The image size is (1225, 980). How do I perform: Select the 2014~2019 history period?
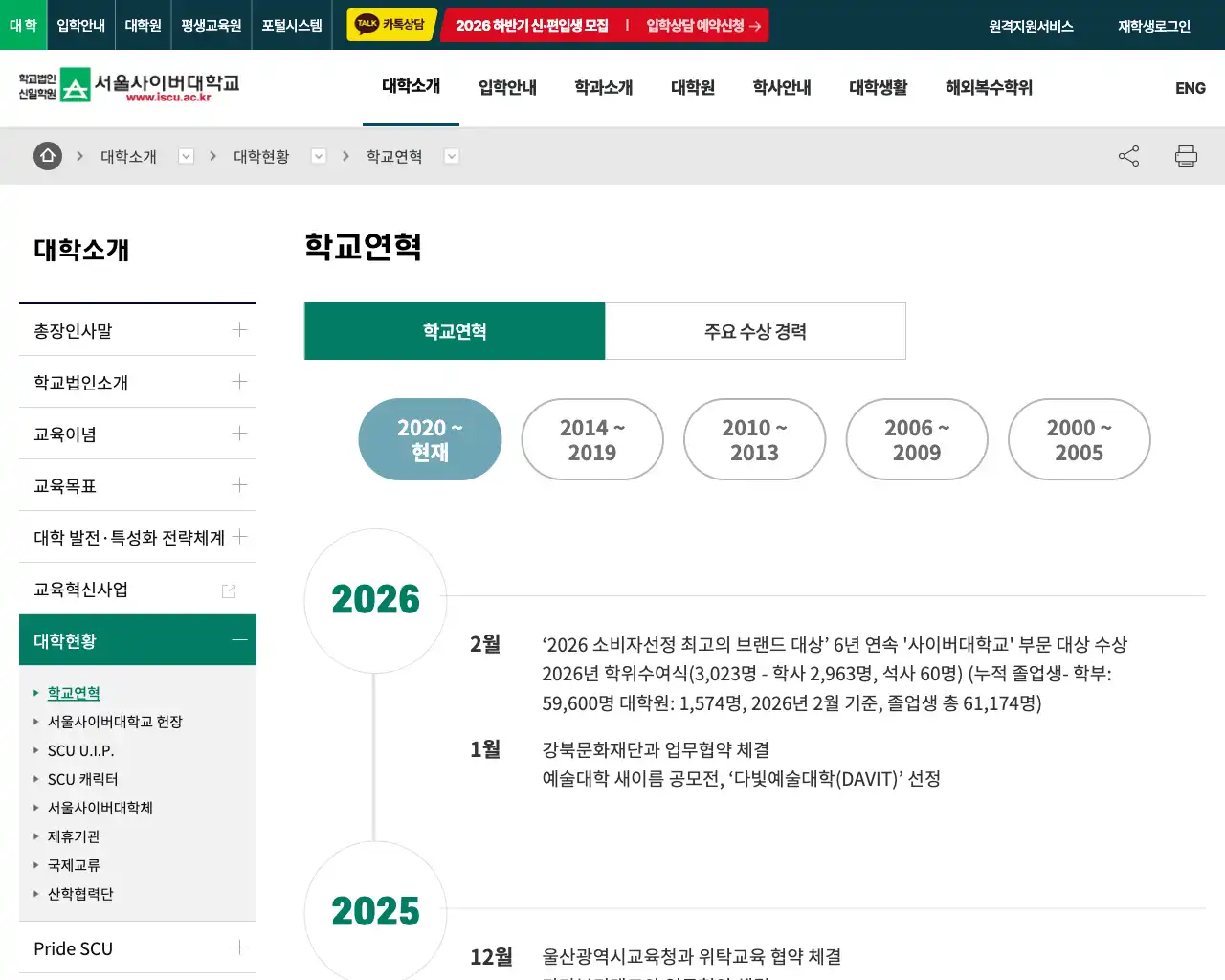click(592, 439)
